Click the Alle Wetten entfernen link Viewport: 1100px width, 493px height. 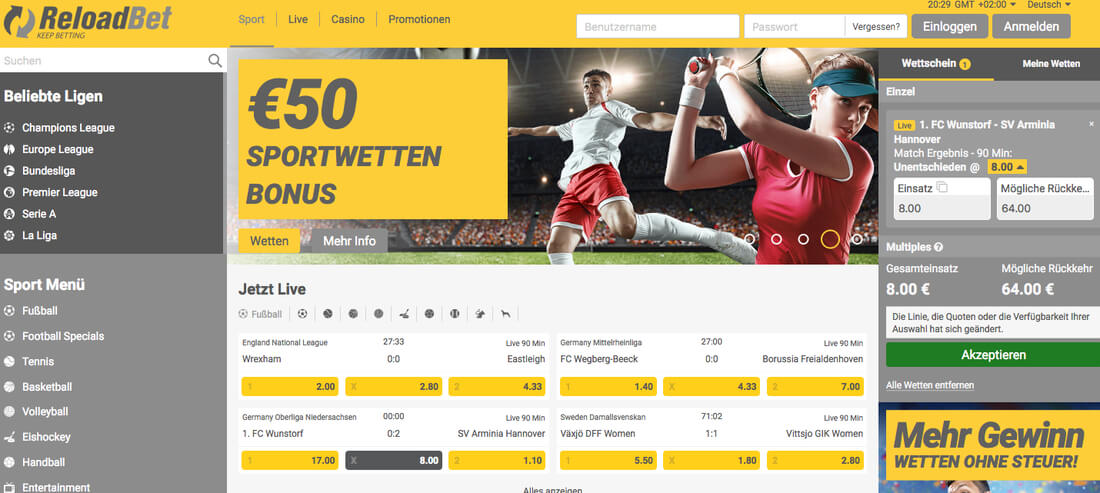coord(930,386)
